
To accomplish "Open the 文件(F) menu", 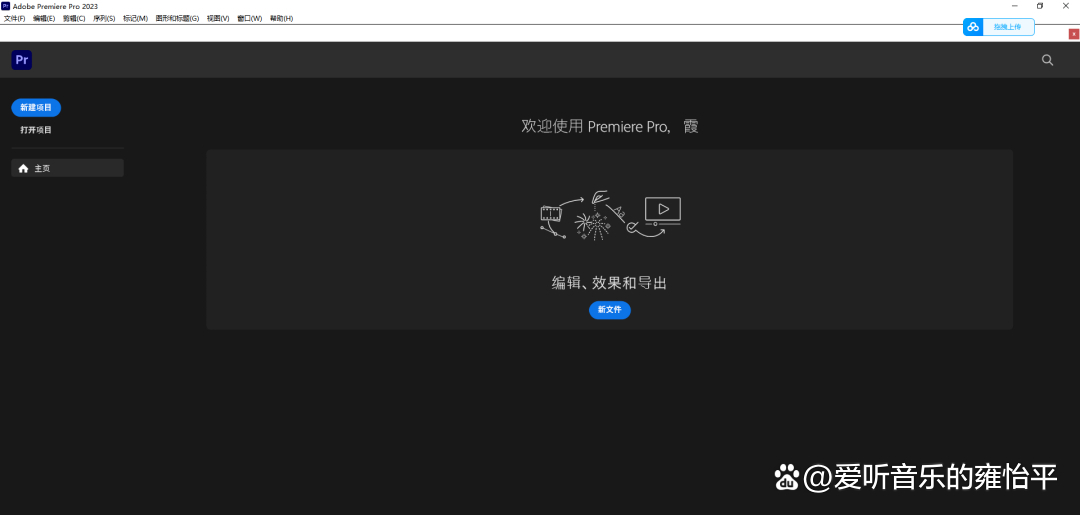I will tap(14, 19).
